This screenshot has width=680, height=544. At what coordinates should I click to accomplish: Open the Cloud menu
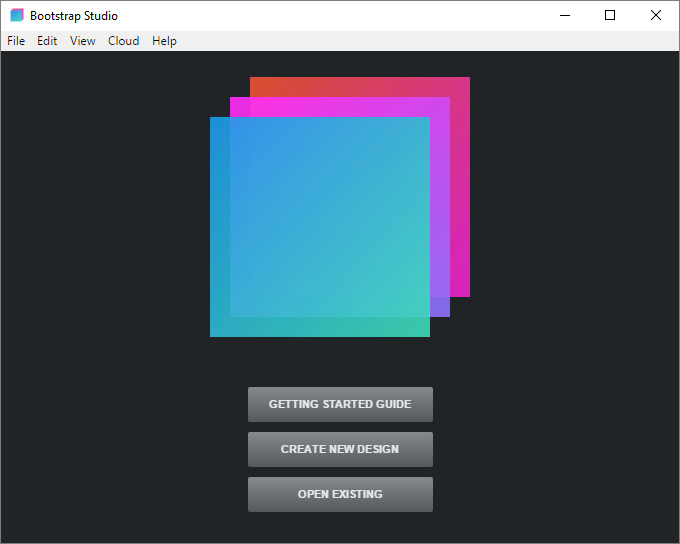124,41
